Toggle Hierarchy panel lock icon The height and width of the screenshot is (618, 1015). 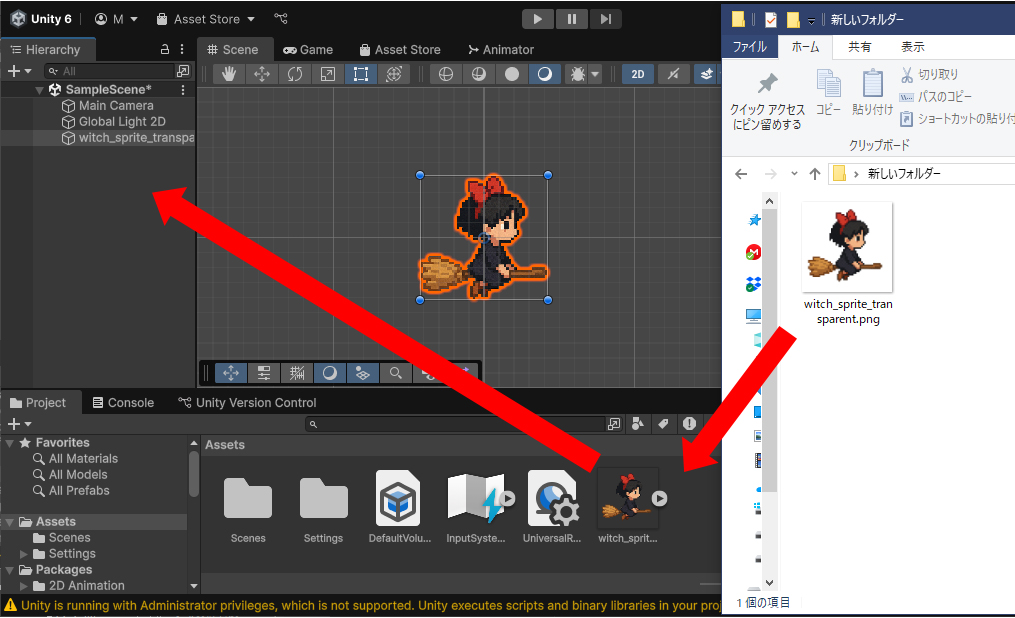(x=164, y=49)
